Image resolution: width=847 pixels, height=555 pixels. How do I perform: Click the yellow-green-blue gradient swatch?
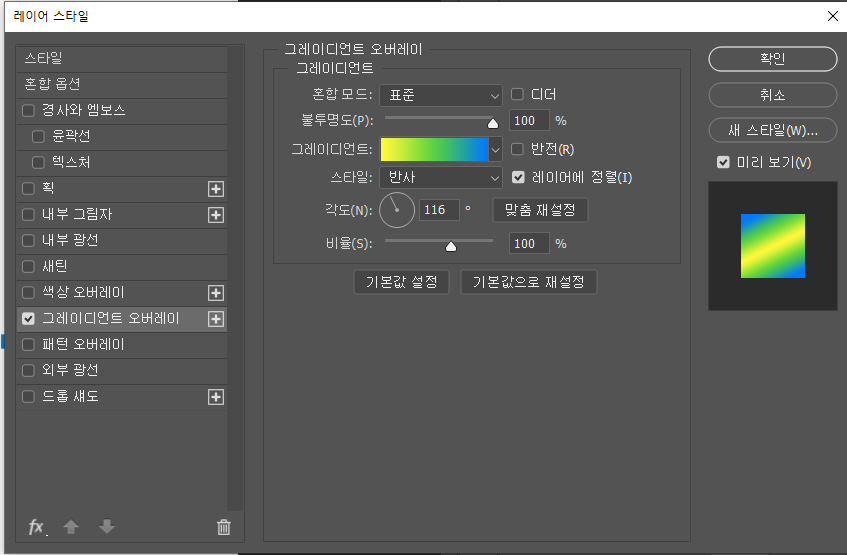pos(434,150)
